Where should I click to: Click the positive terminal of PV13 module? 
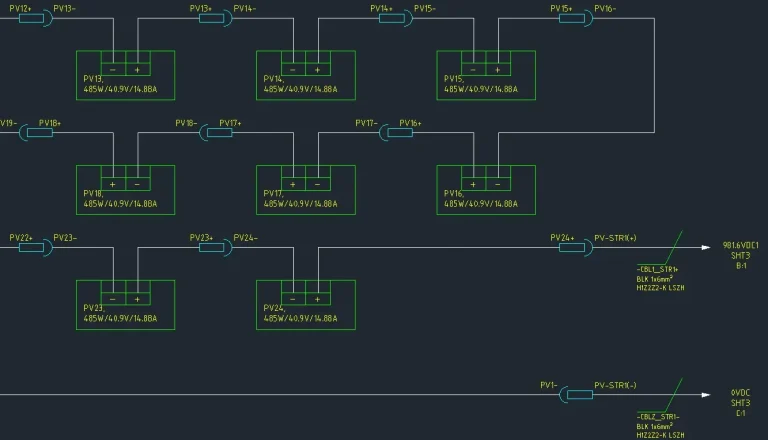(x=137, y=69)
